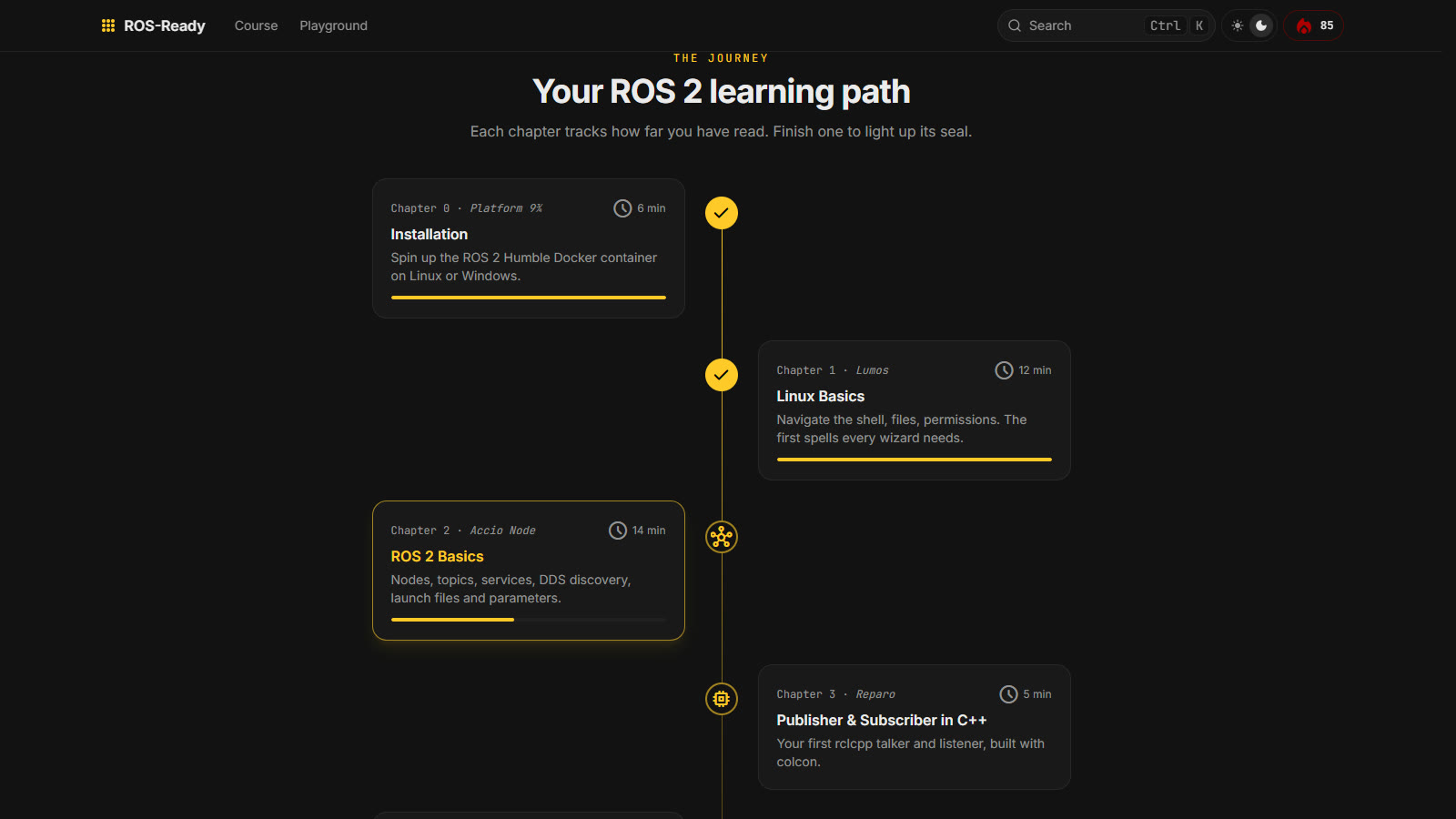Click the clock icon beside 5 min
The height and width of the screenshot is (819, 1456).
1008,694
